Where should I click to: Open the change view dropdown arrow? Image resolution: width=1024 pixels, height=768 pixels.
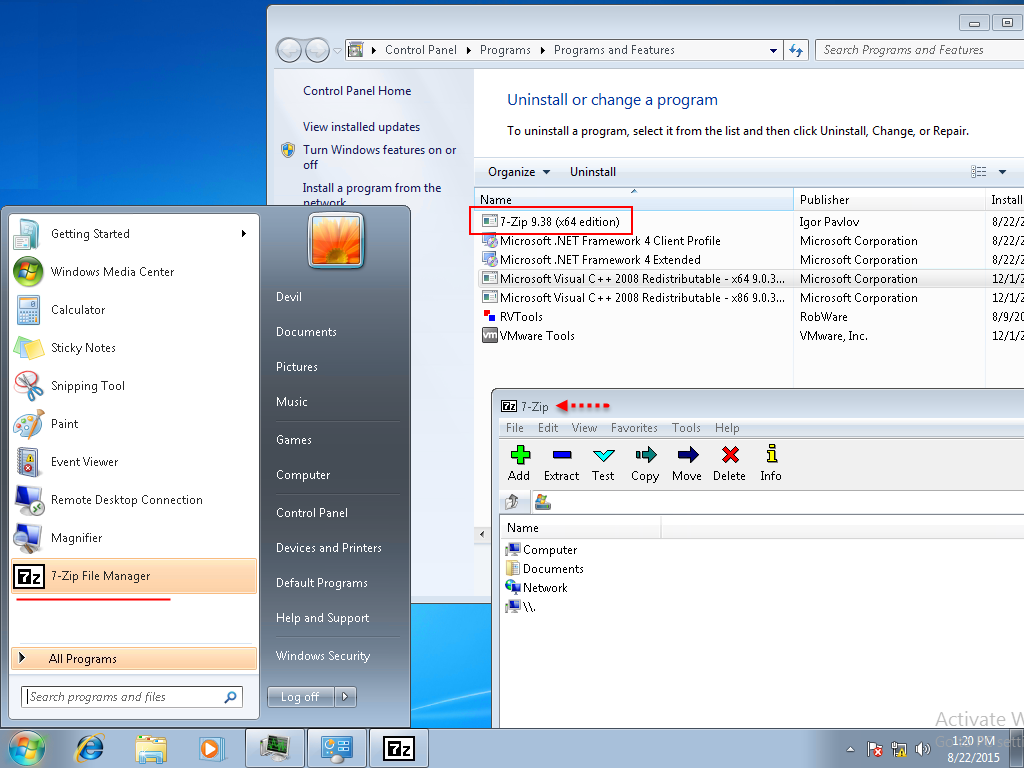(1003, 171)
